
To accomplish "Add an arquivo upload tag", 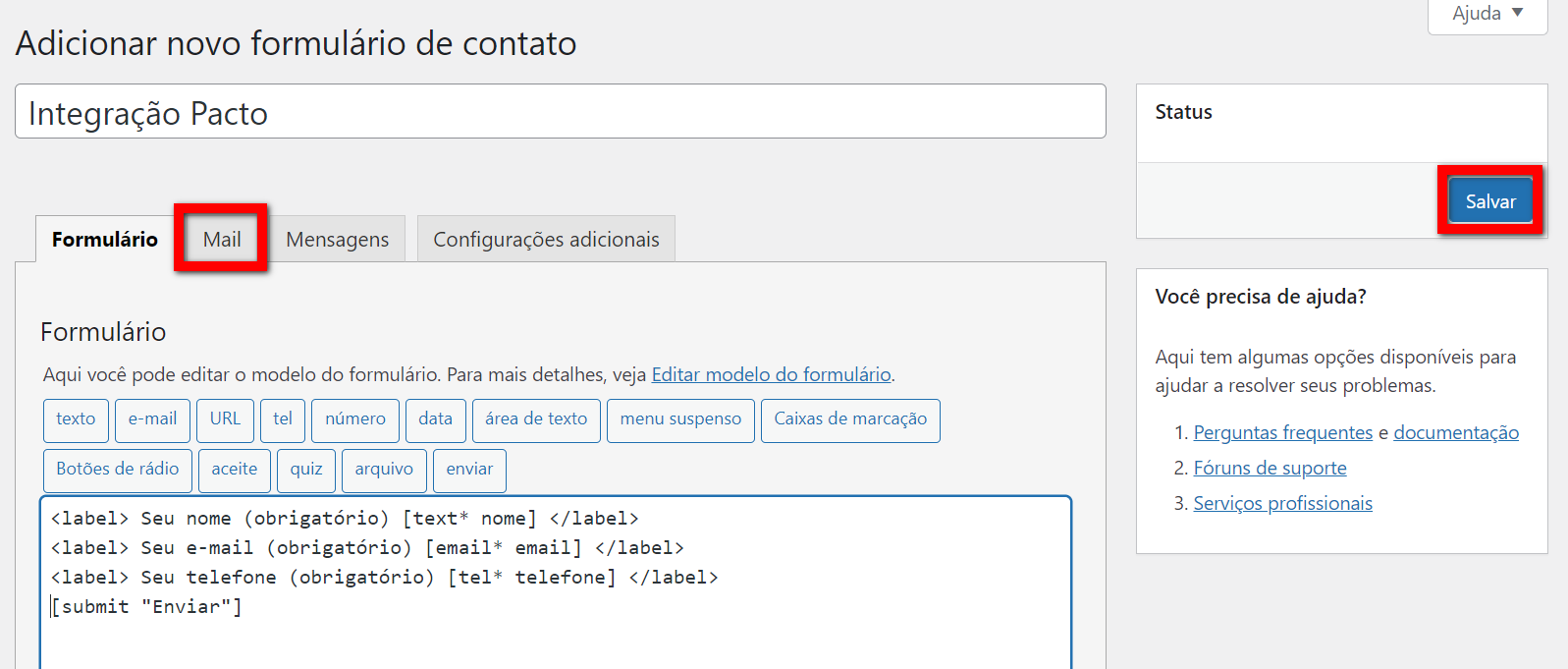I will pyautogui.click(x=384, y=470).
